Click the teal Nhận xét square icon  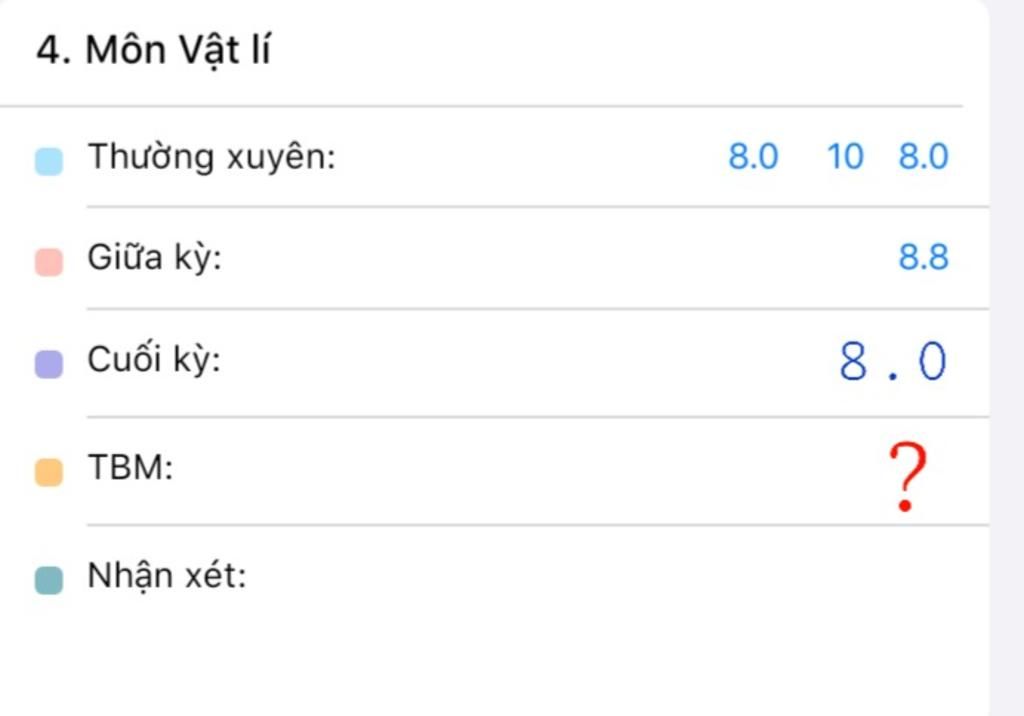tap(49, 579)
